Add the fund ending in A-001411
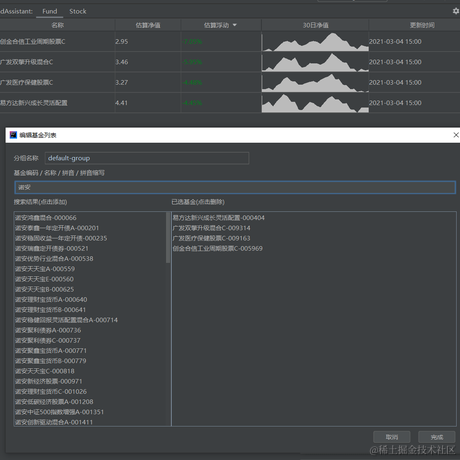Viewport: 460px width, 460px height. (x=54, y=422)
